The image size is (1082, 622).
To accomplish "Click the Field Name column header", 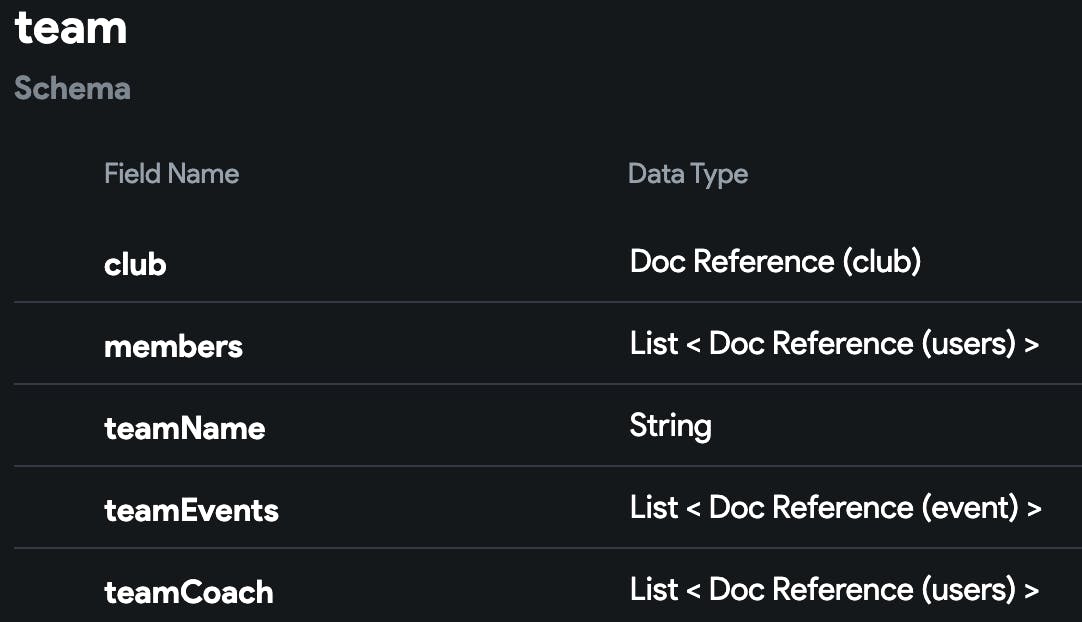I will pyautogui.click(x=171, y=174).
